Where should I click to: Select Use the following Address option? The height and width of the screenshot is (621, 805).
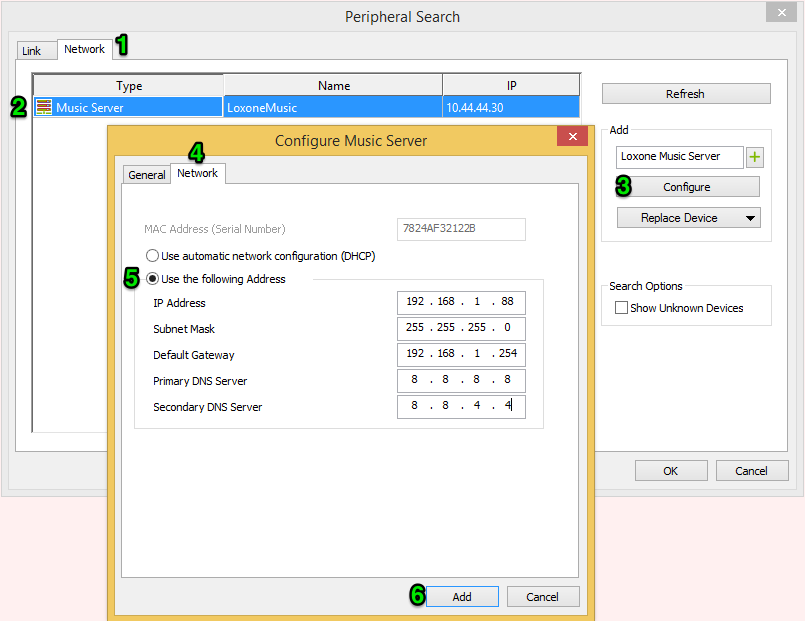tap(153, 279)
